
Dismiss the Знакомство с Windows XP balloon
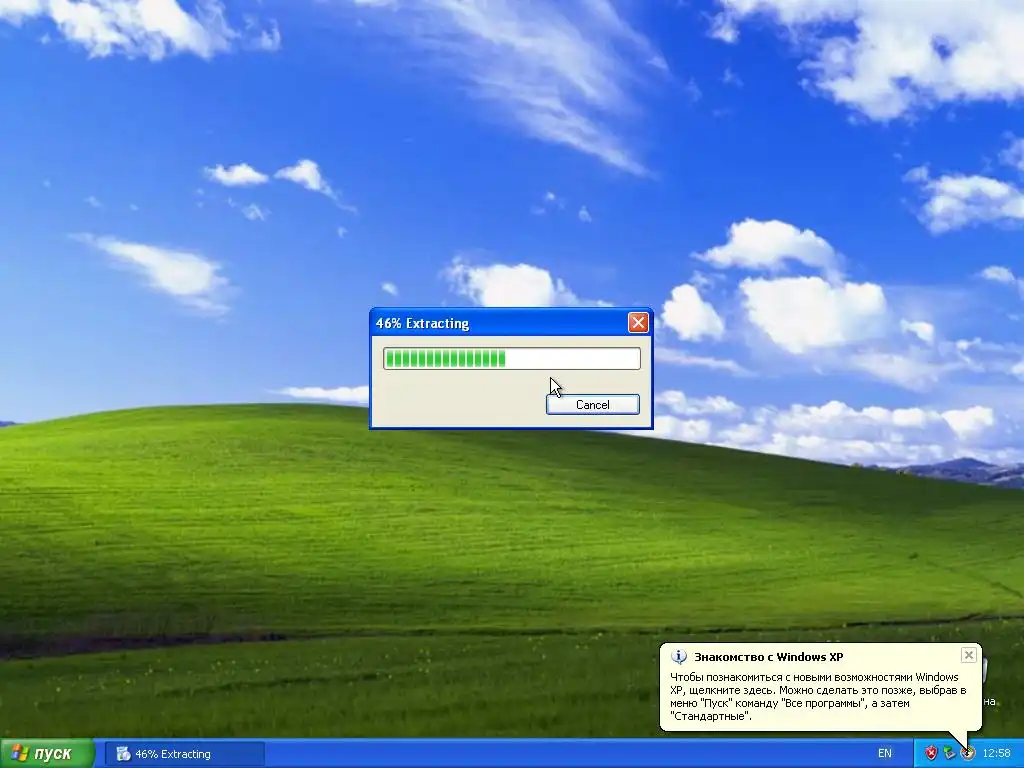click(968, 655)
